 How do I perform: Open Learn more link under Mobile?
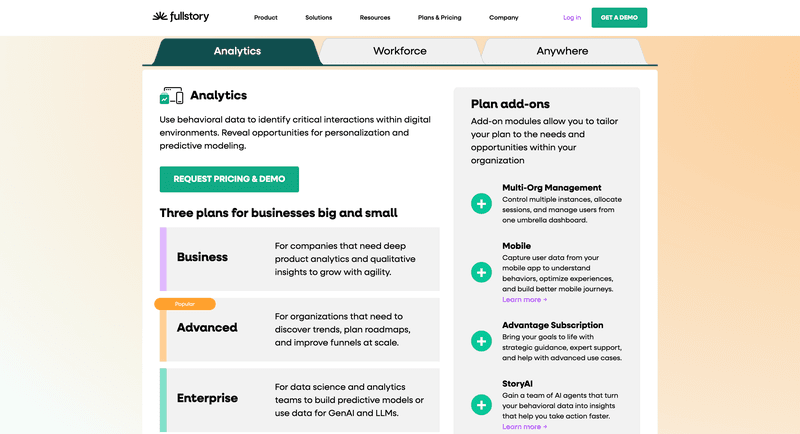click(x=524, y=300)
